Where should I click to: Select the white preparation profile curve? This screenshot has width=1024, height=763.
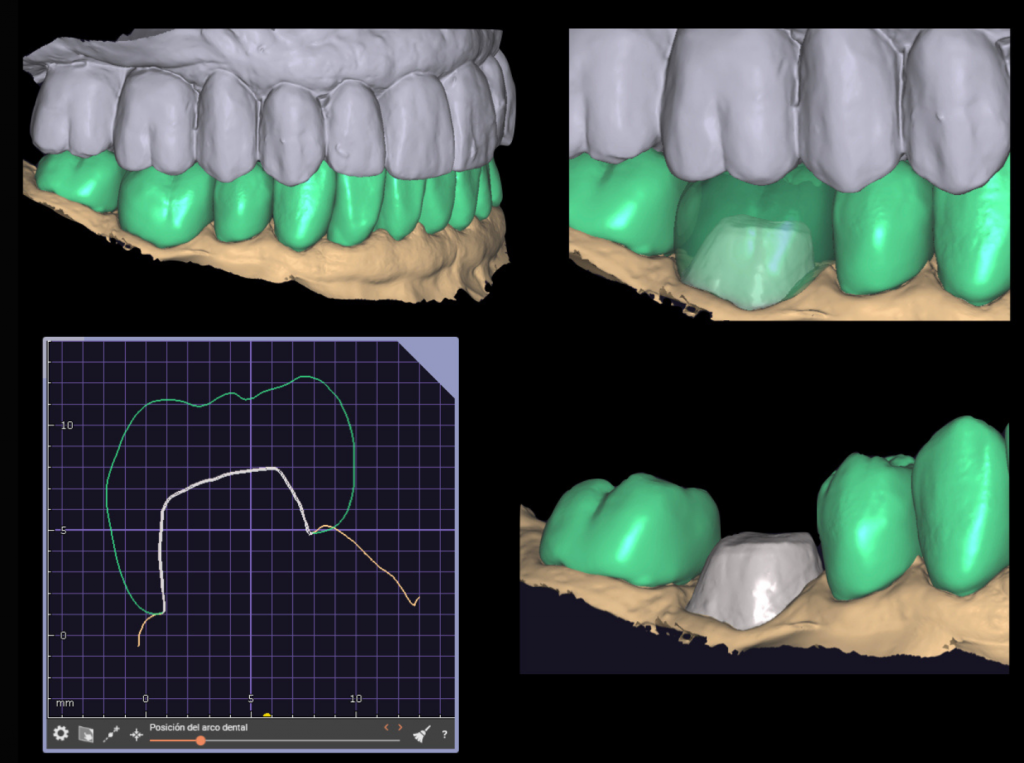point(220,475)
